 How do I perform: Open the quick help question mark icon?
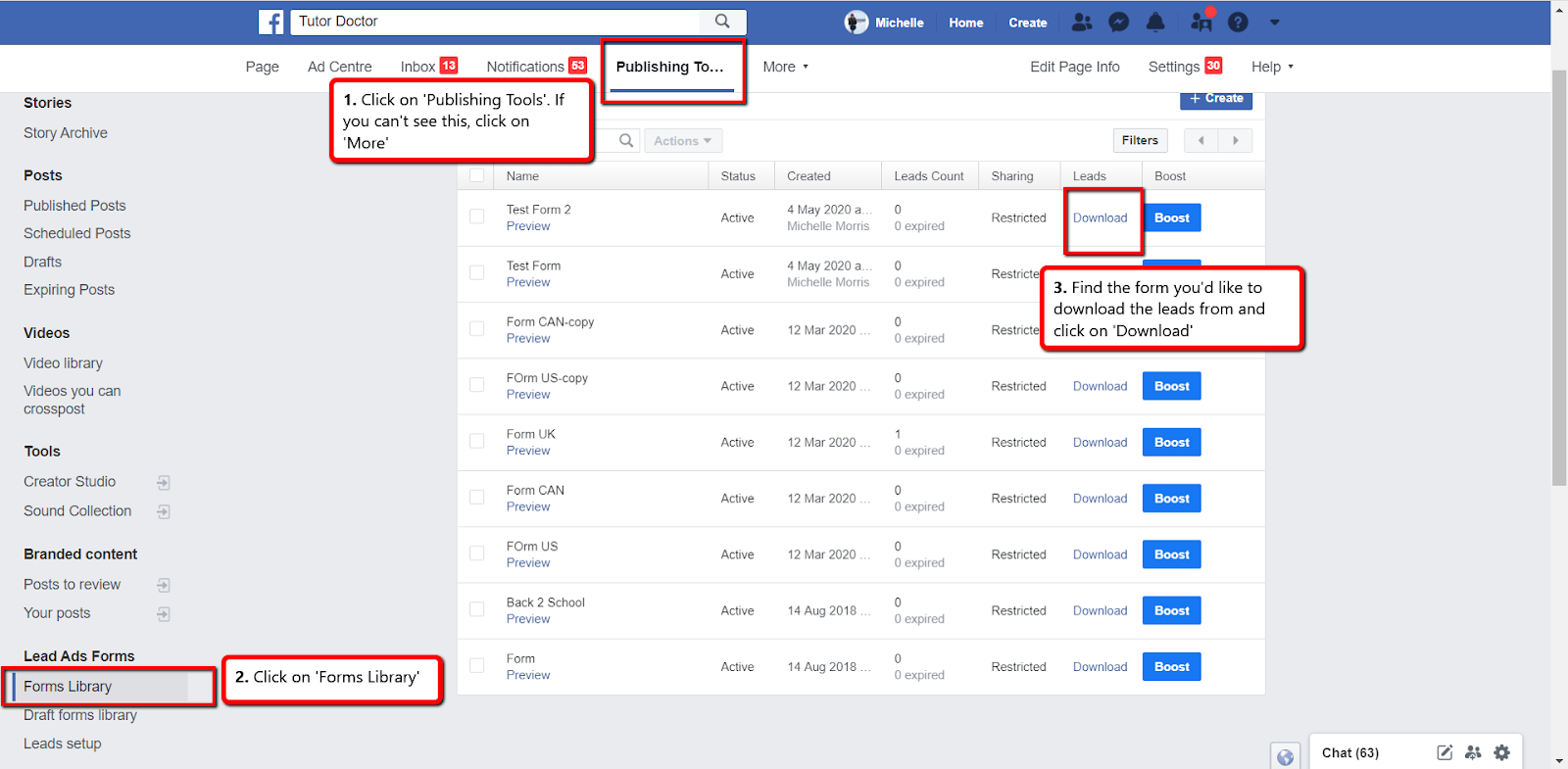coord(1238,23)
